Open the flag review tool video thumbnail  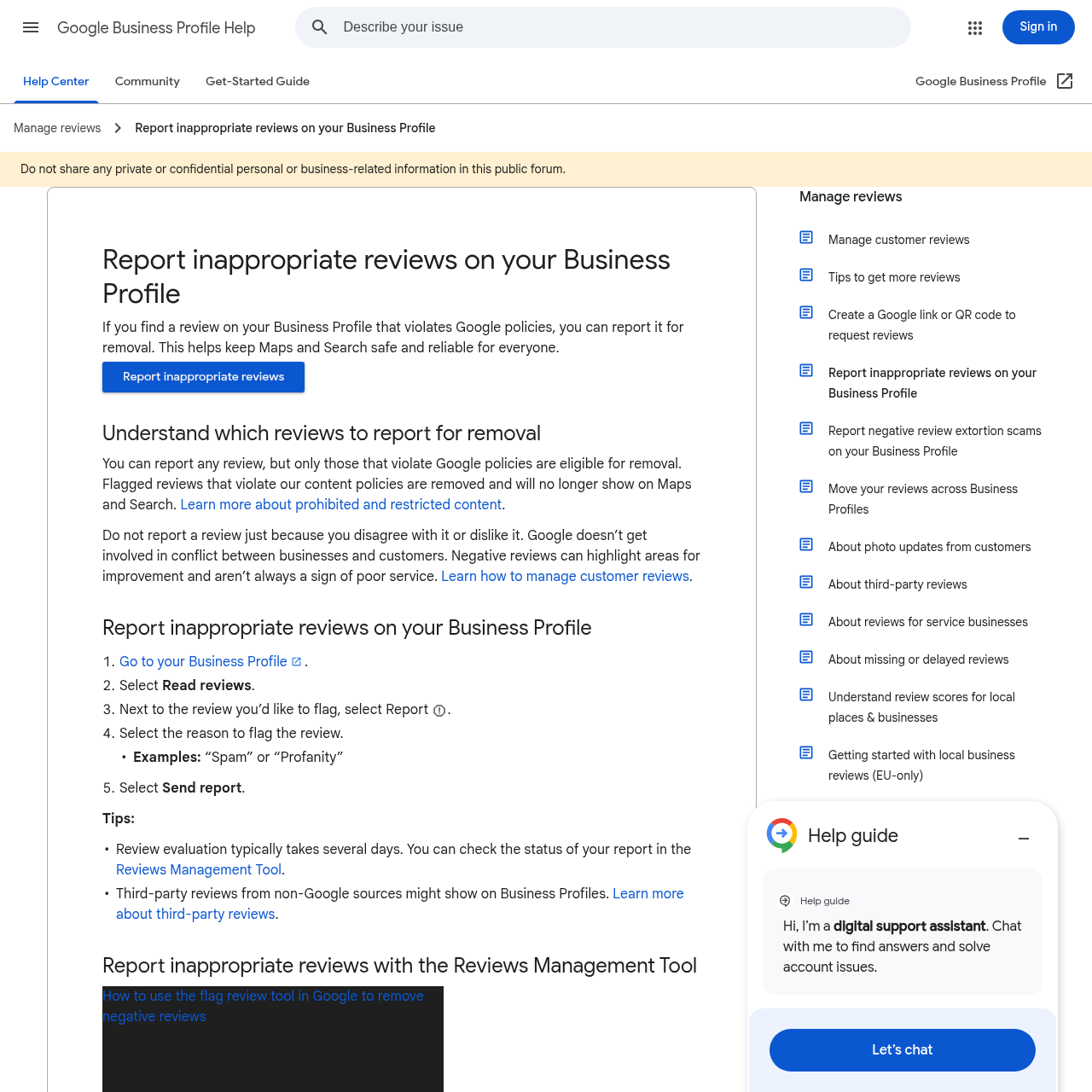tap(273, 1039)
